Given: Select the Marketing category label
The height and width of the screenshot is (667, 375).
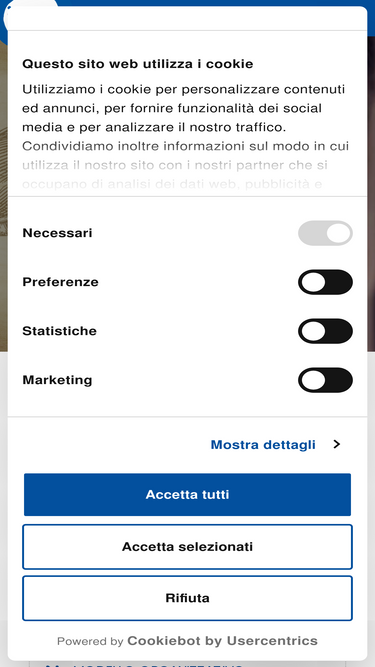Looking at the screenshot, I should (57, 380).
